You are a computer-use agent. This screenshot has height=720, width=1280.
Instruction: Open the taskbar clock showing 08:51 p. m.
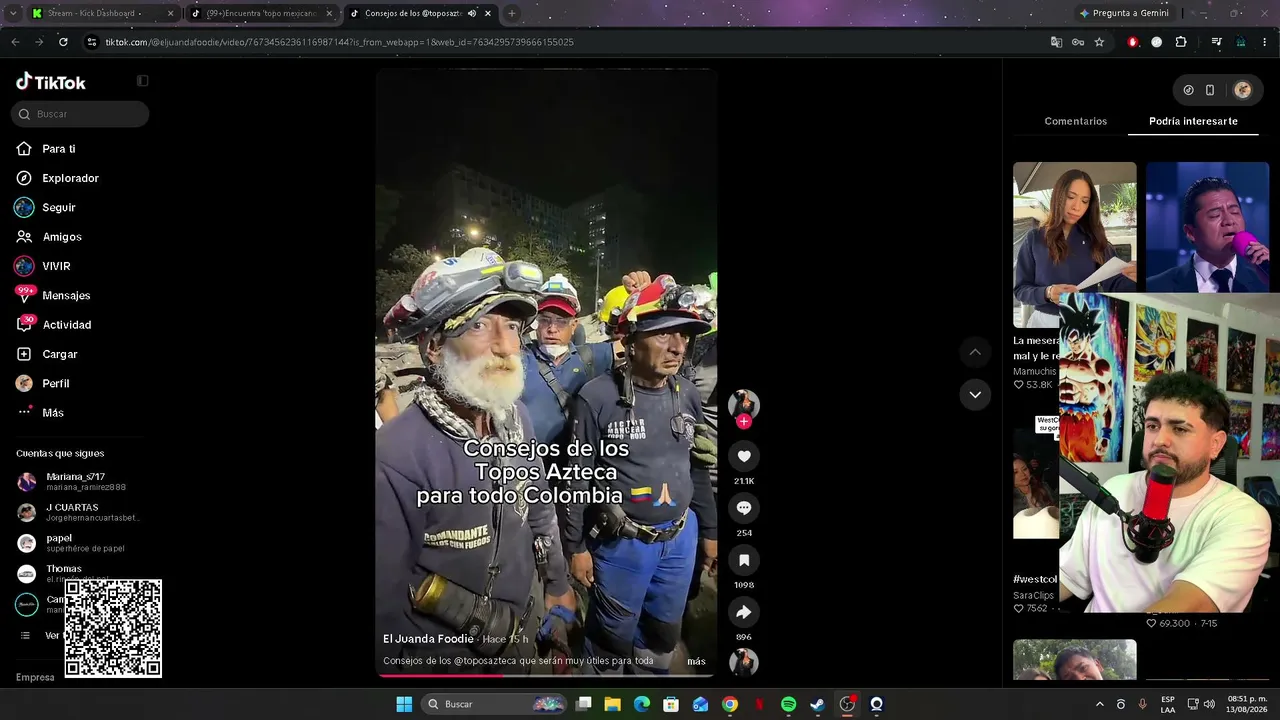click(1247, 704)
